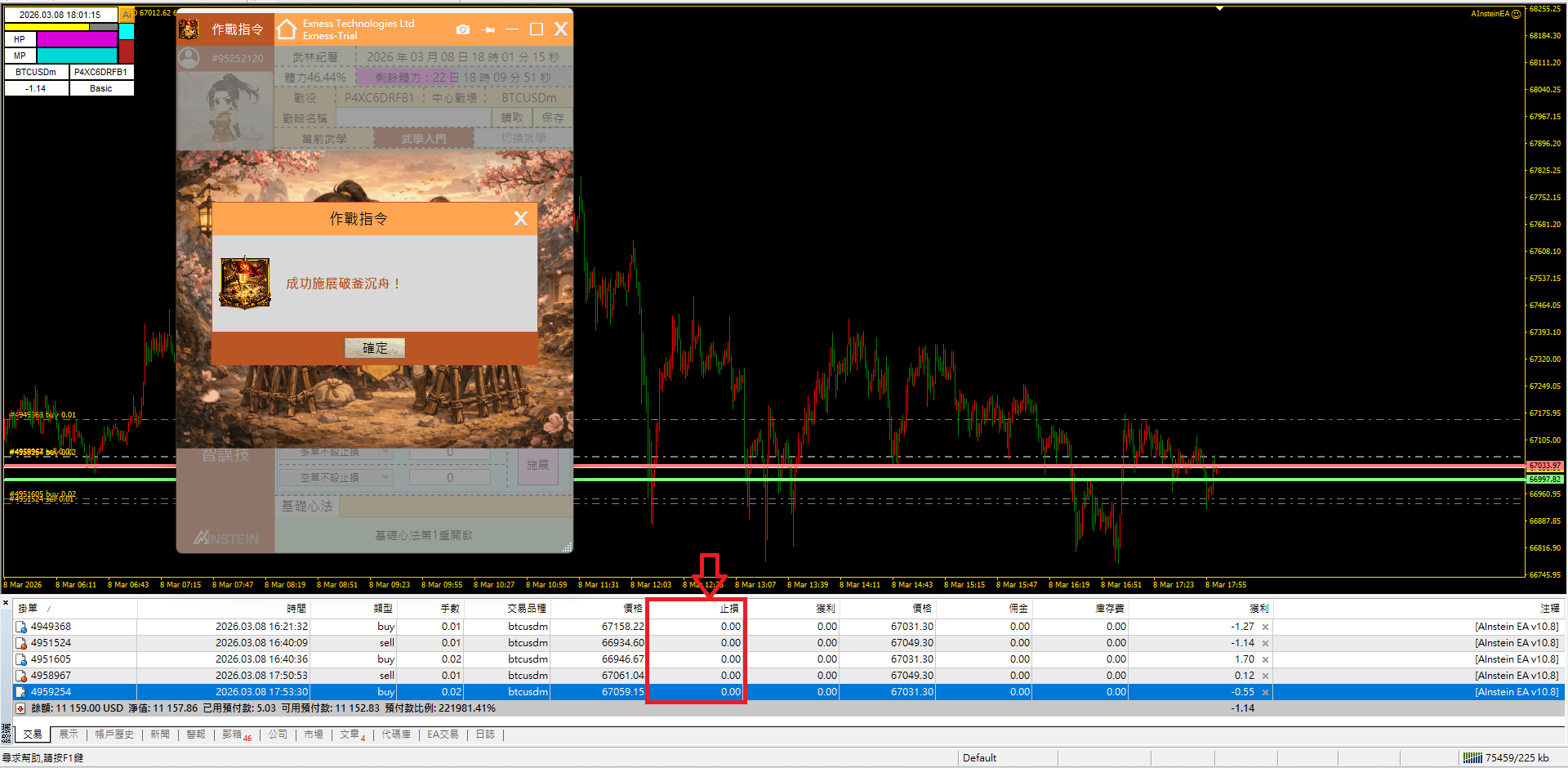
Task: Sort orders by the 止損 column header
Action: pos(696,609)
